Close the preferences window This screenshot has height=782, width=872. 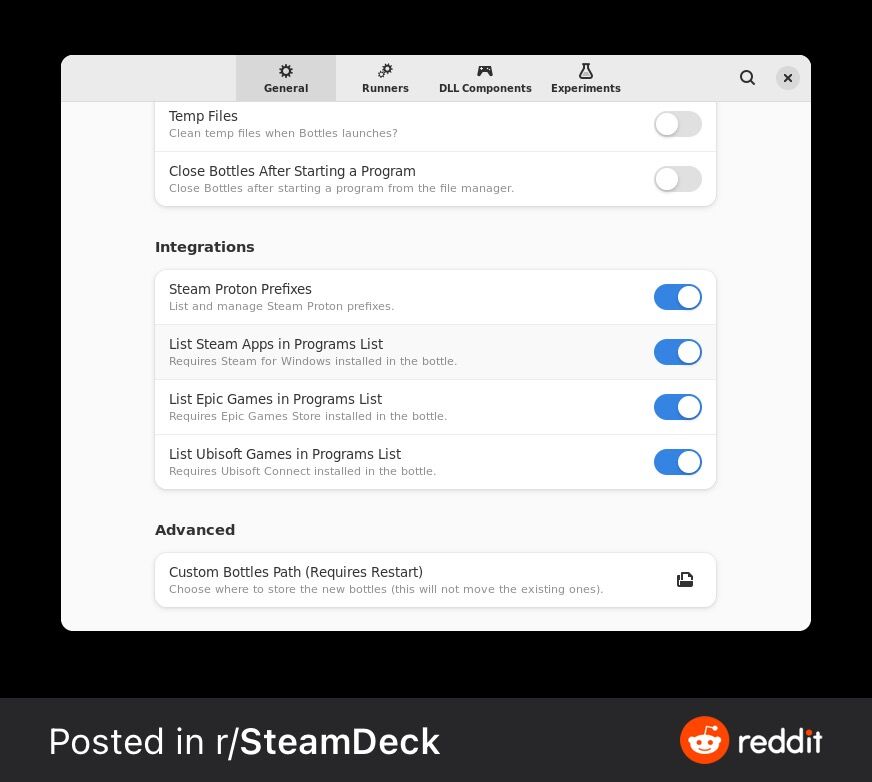point(787,78)
